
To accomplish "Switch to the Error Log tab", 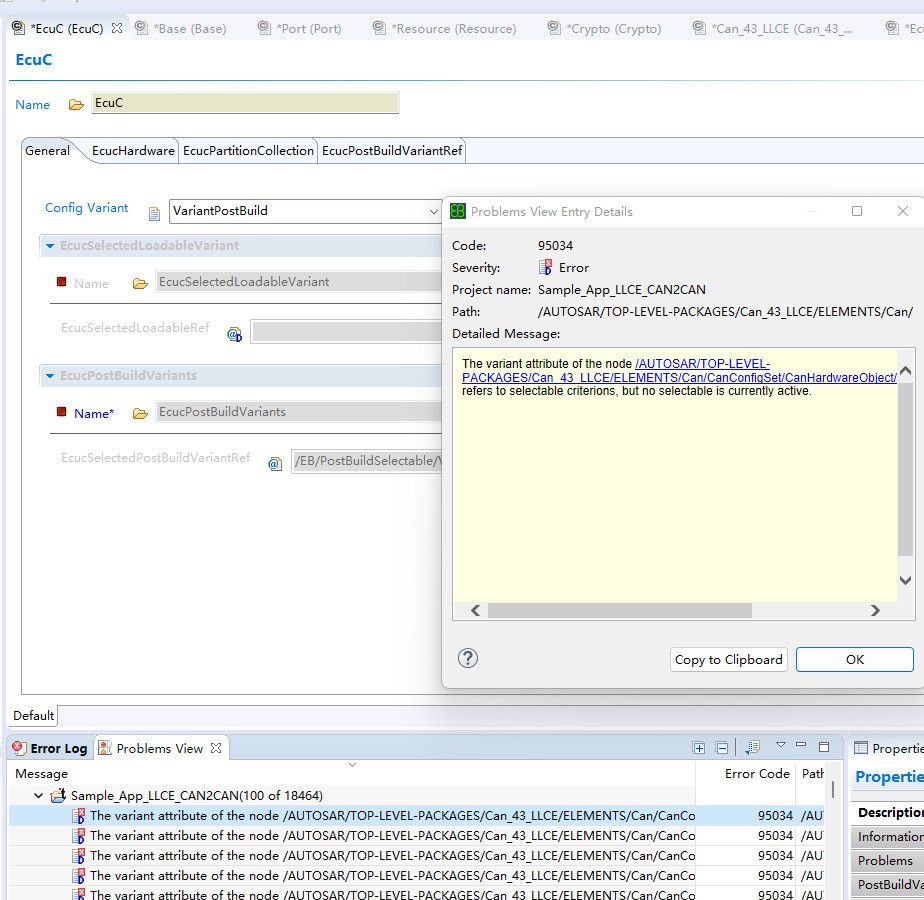I will (x=51, y=748).
